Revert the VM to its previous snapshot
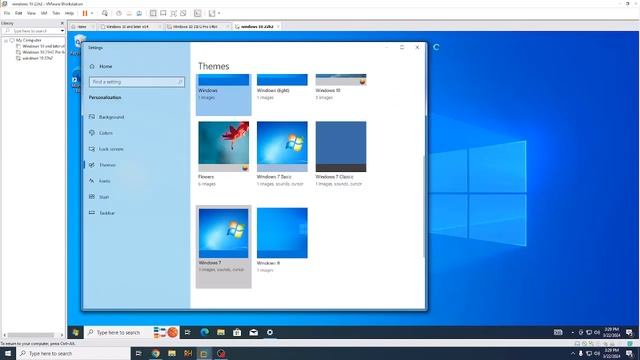Screen dimensions: 640x360 click(x=129, y=13)
